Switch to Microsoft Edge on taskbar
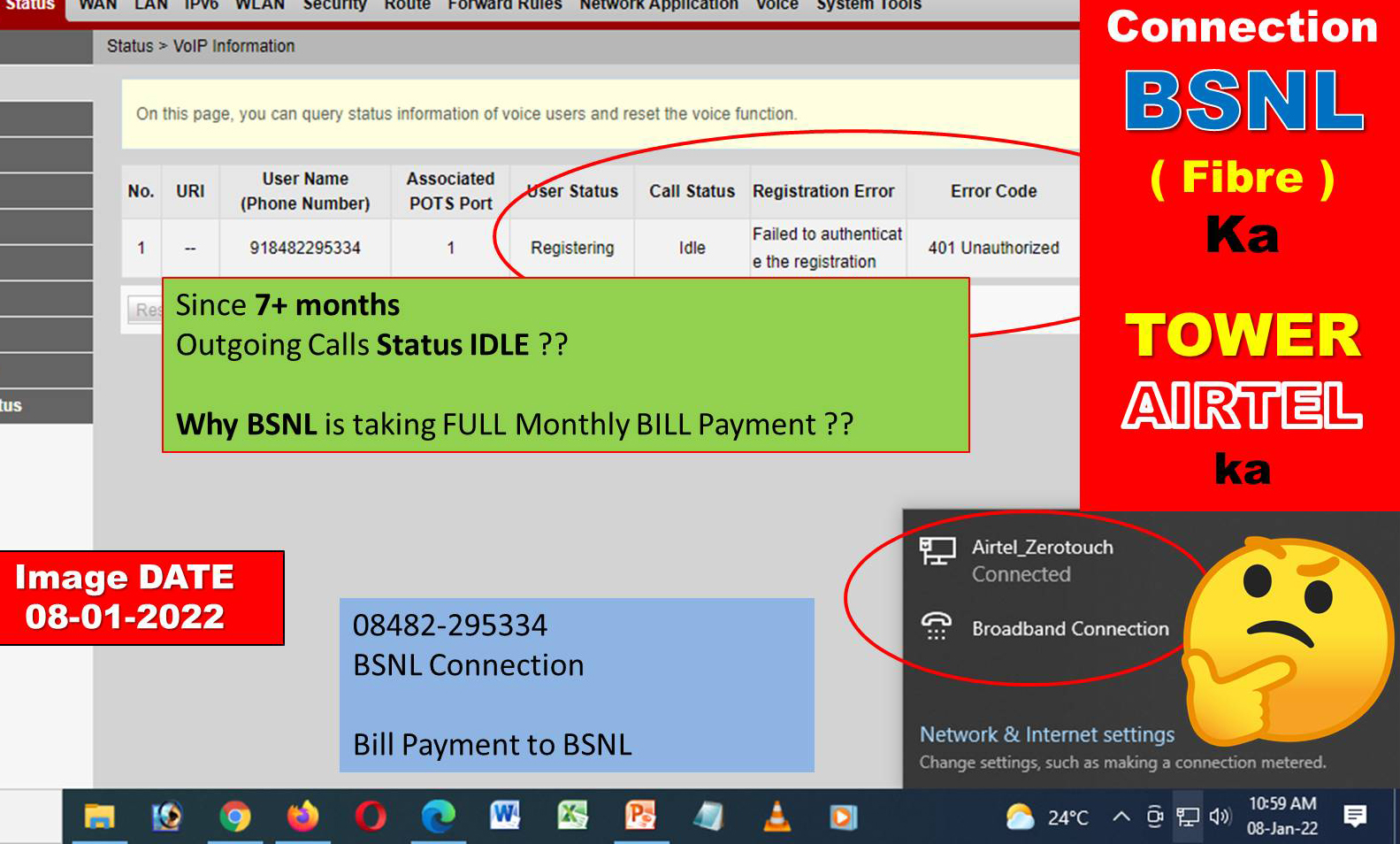1400x844 pixels. coord(438,817)
